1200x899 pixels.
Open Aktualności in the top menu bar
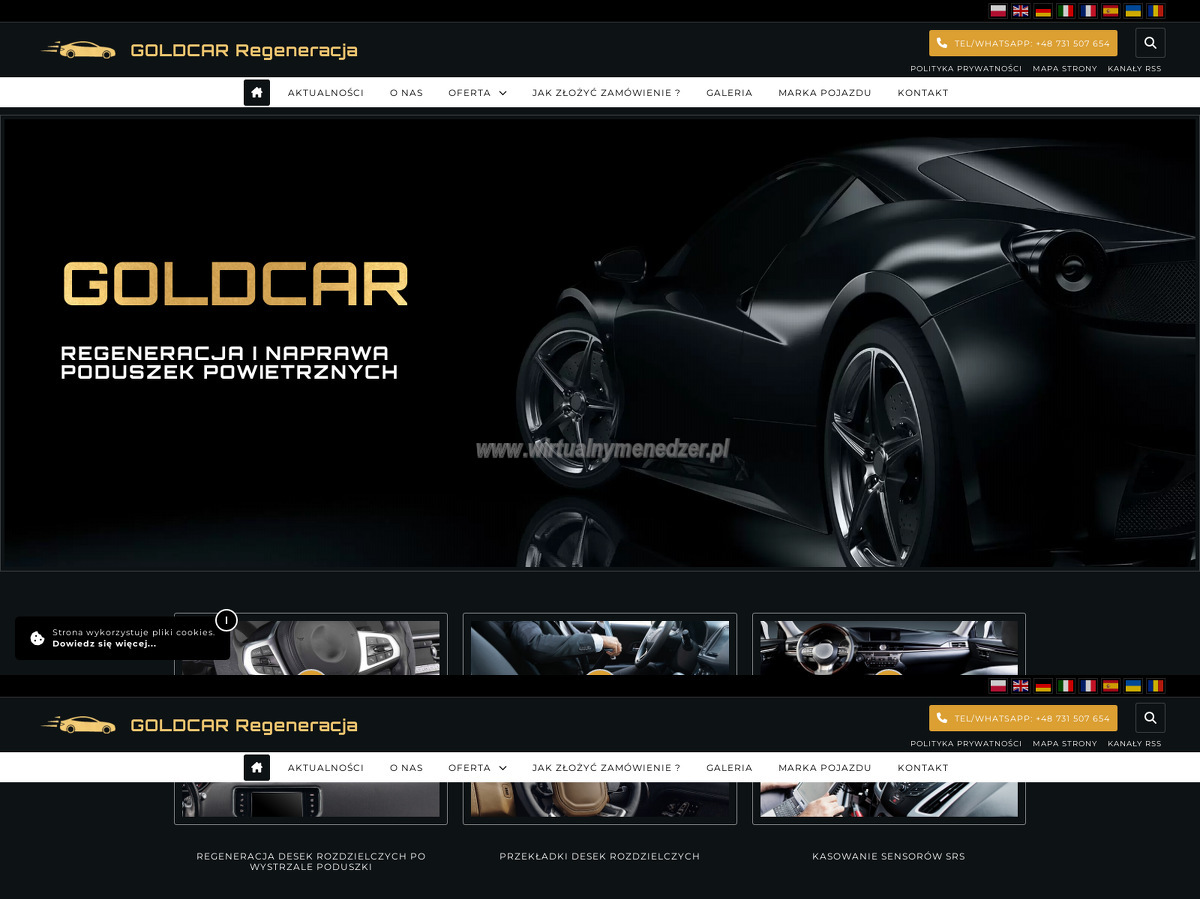point(326,93)
